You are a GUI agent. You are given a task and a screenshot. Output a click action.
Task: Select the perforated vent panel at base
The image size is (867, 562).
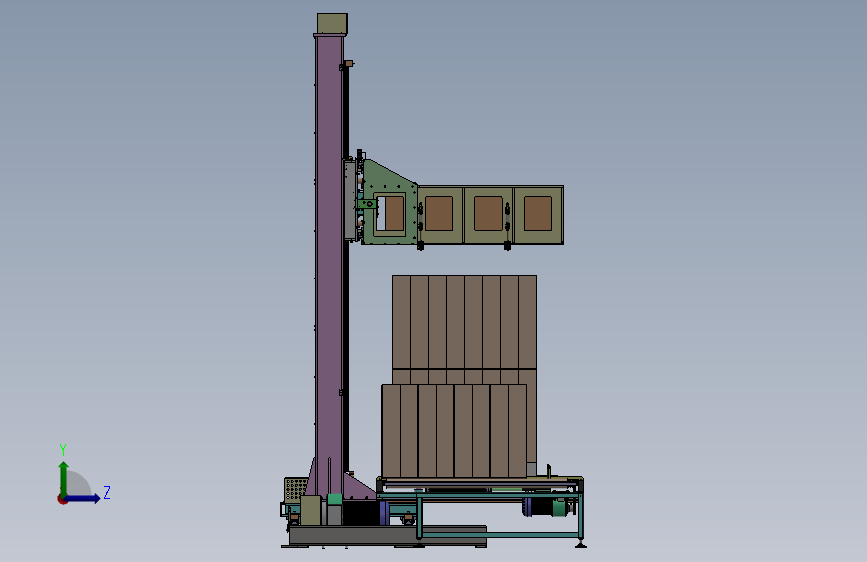295,490
